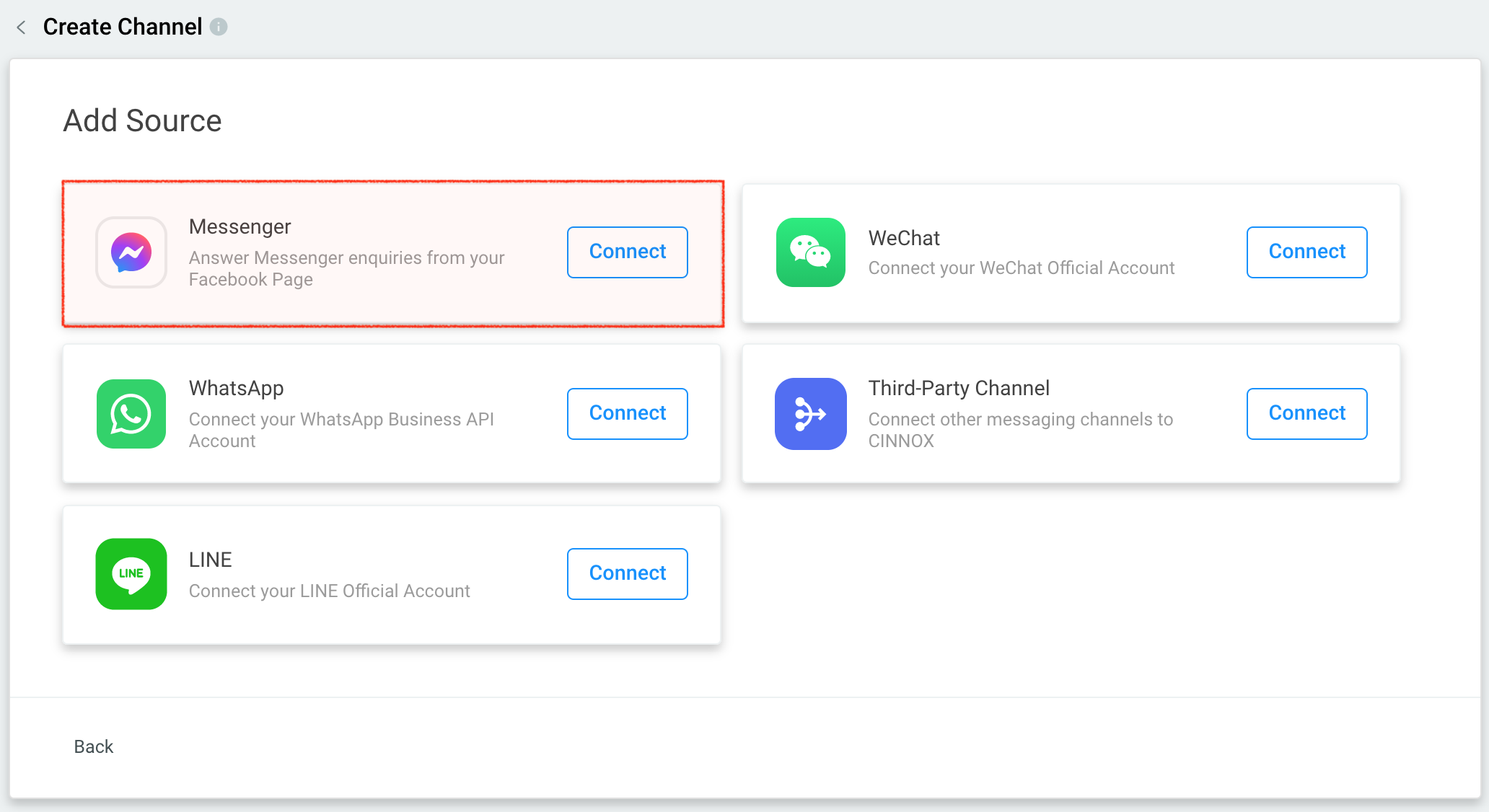Click the info icon beside Create Channel

coord(219,27)
